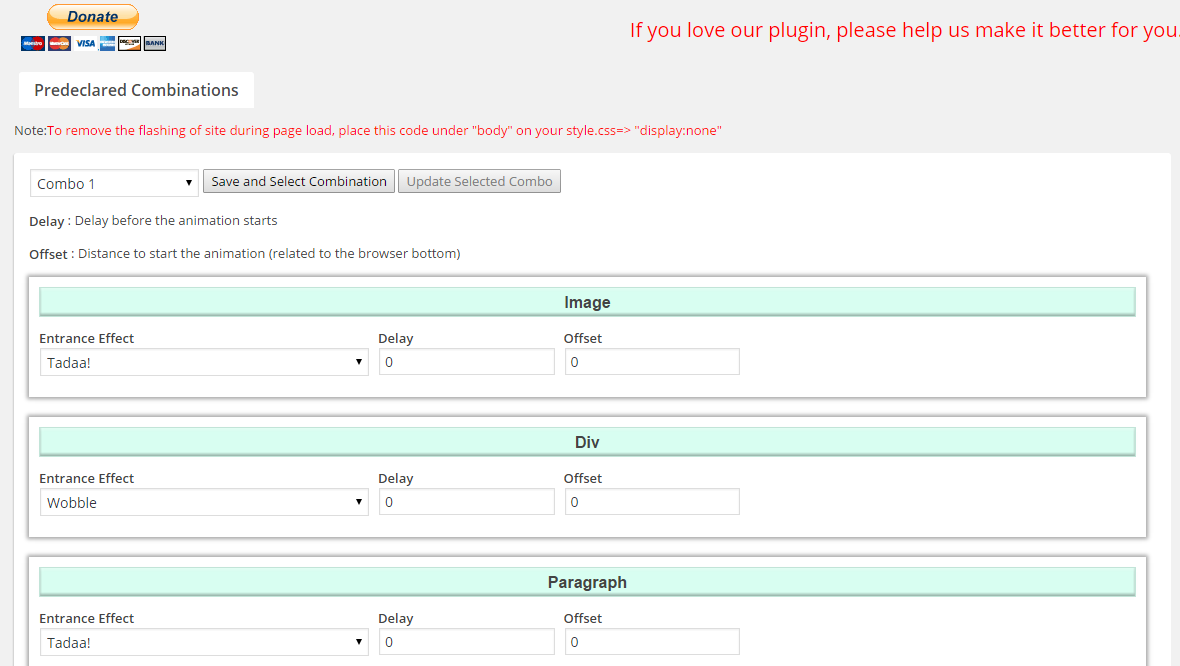Viewport: 1180px width, 666px height.
Task: Open the Image Entrance Effect dropdown
Action: click(204, 362)
